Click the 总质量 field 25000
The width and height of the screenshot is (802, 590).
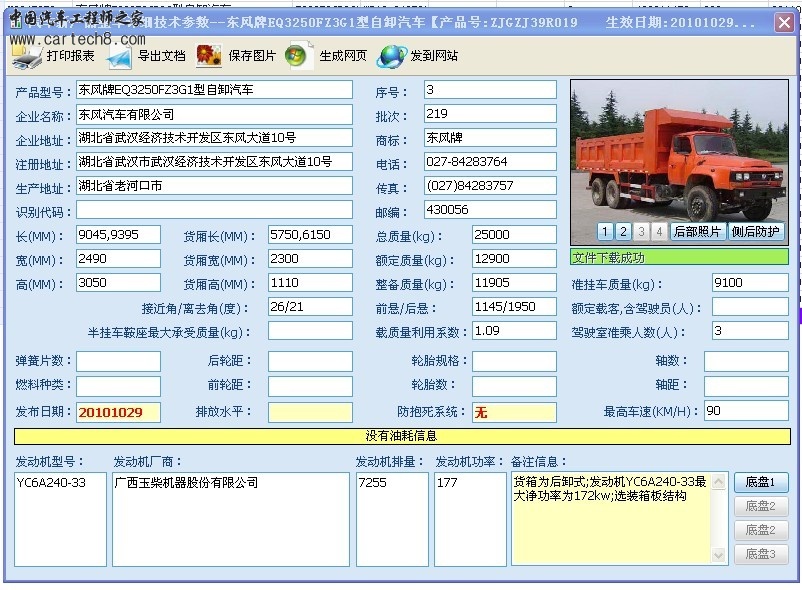(514, 235)
